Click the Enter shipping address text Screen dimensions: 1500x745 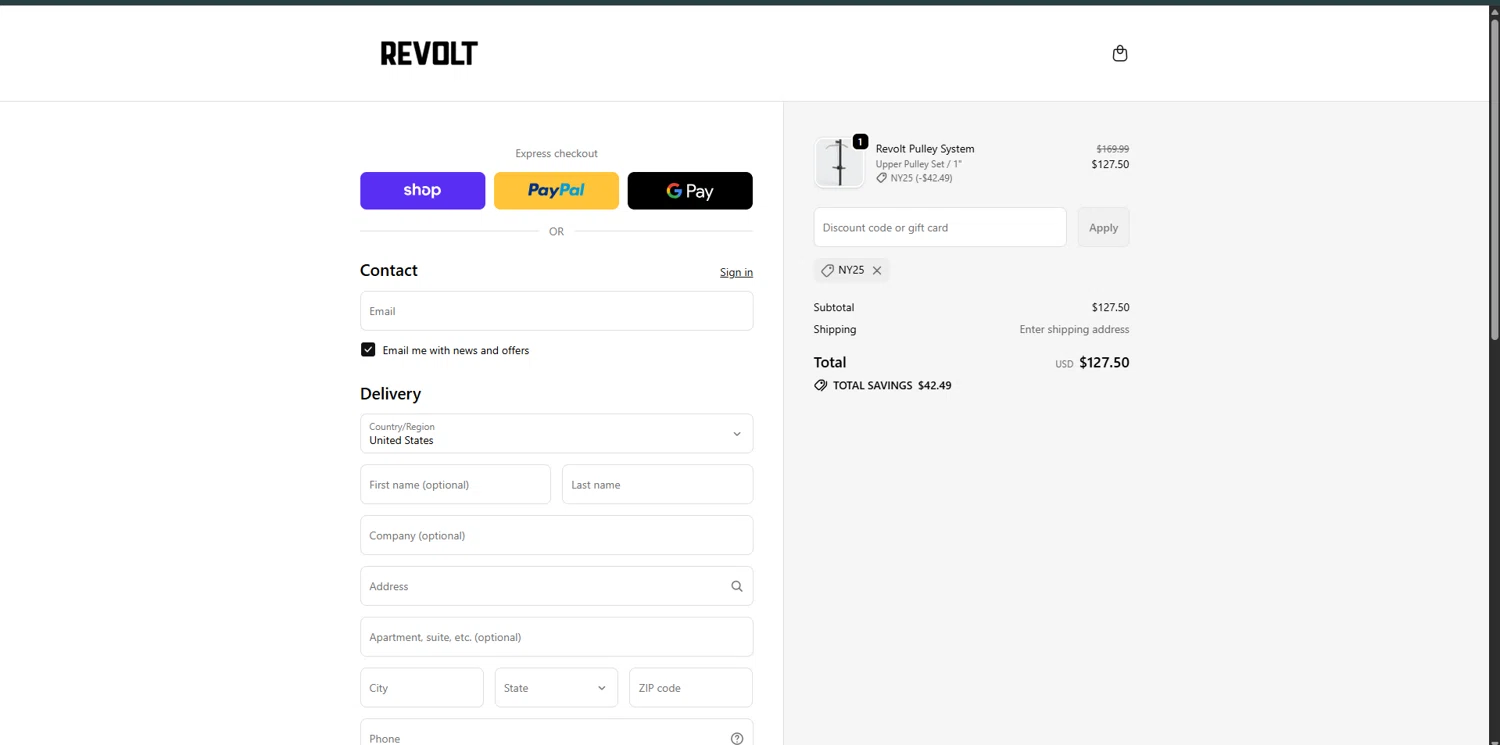(1074, 329)
